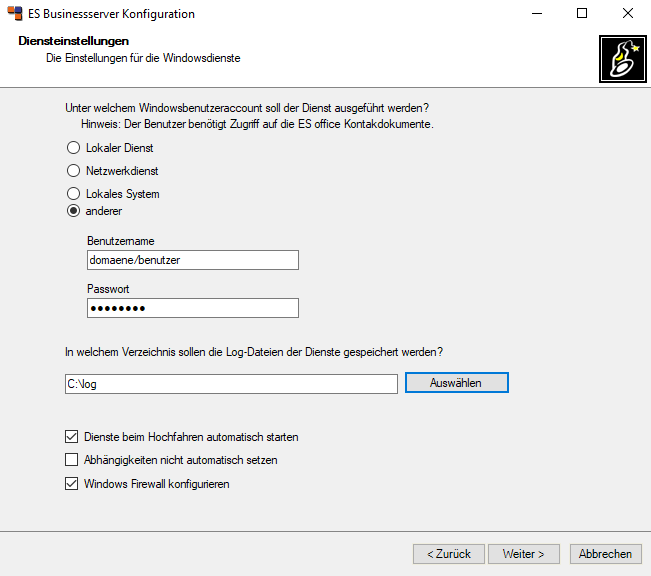Proceed with the Weiter button
The image size is (651, 576).
523,554
